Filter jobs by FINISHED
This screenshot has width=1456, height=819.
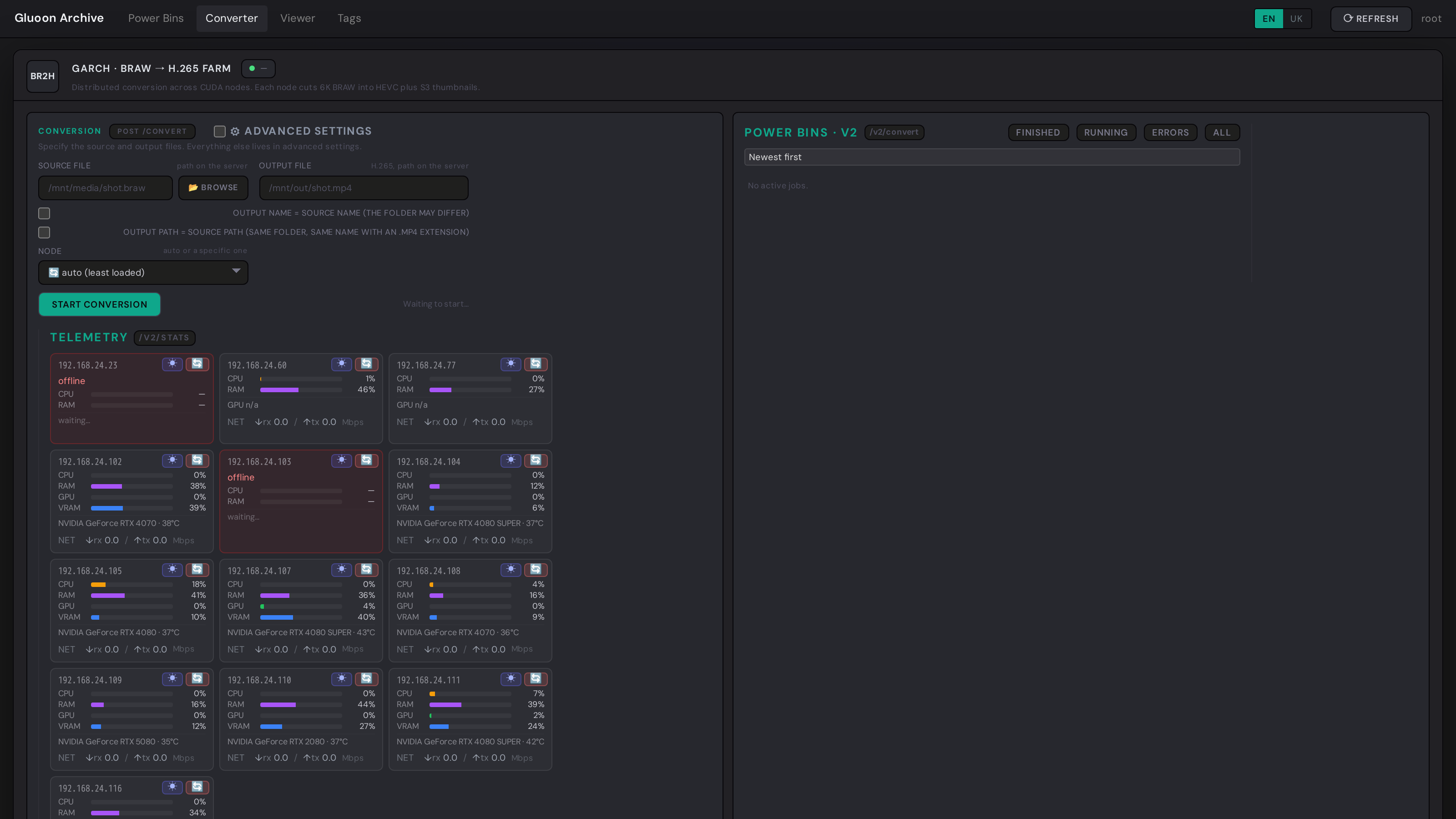point(1038,132)
